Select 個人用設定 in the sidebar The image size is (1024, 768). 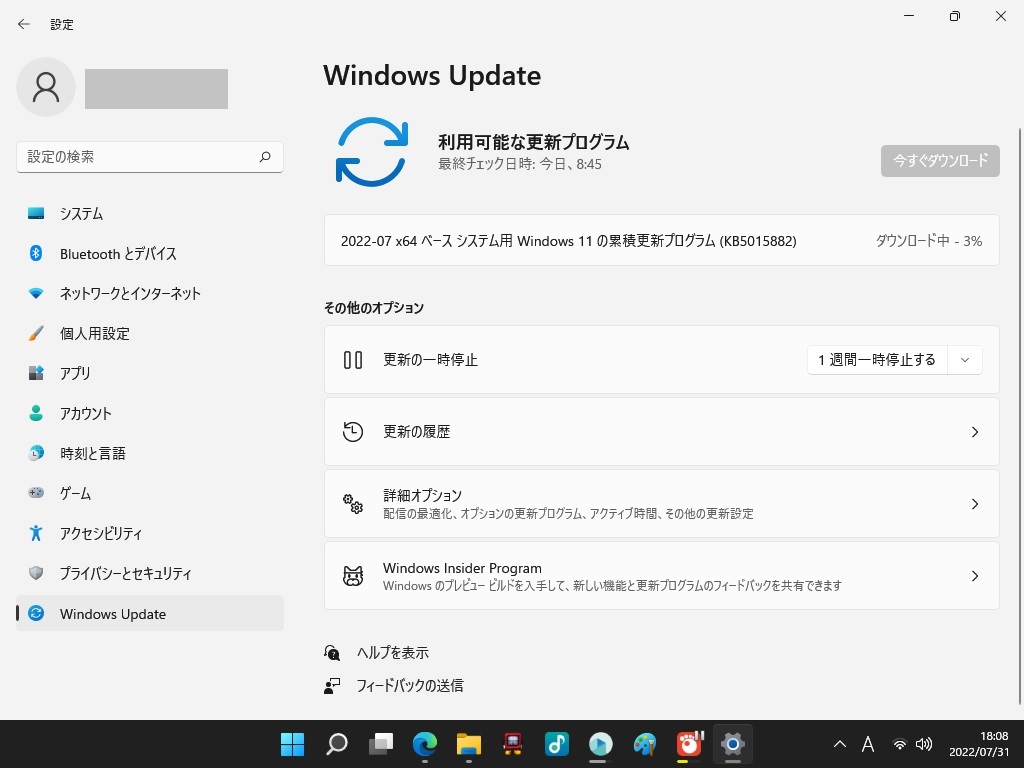point(150,333)
